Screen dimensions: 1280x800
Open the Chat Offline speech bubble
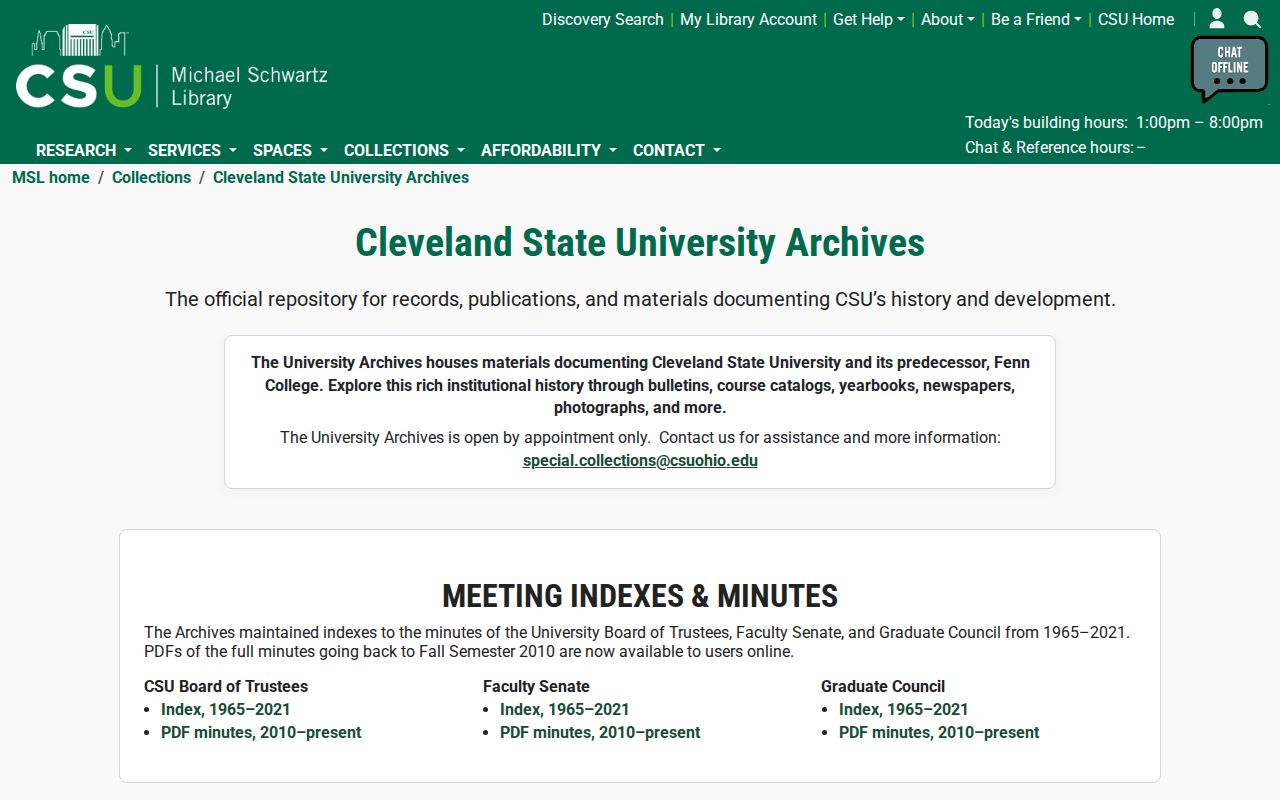1229,69
